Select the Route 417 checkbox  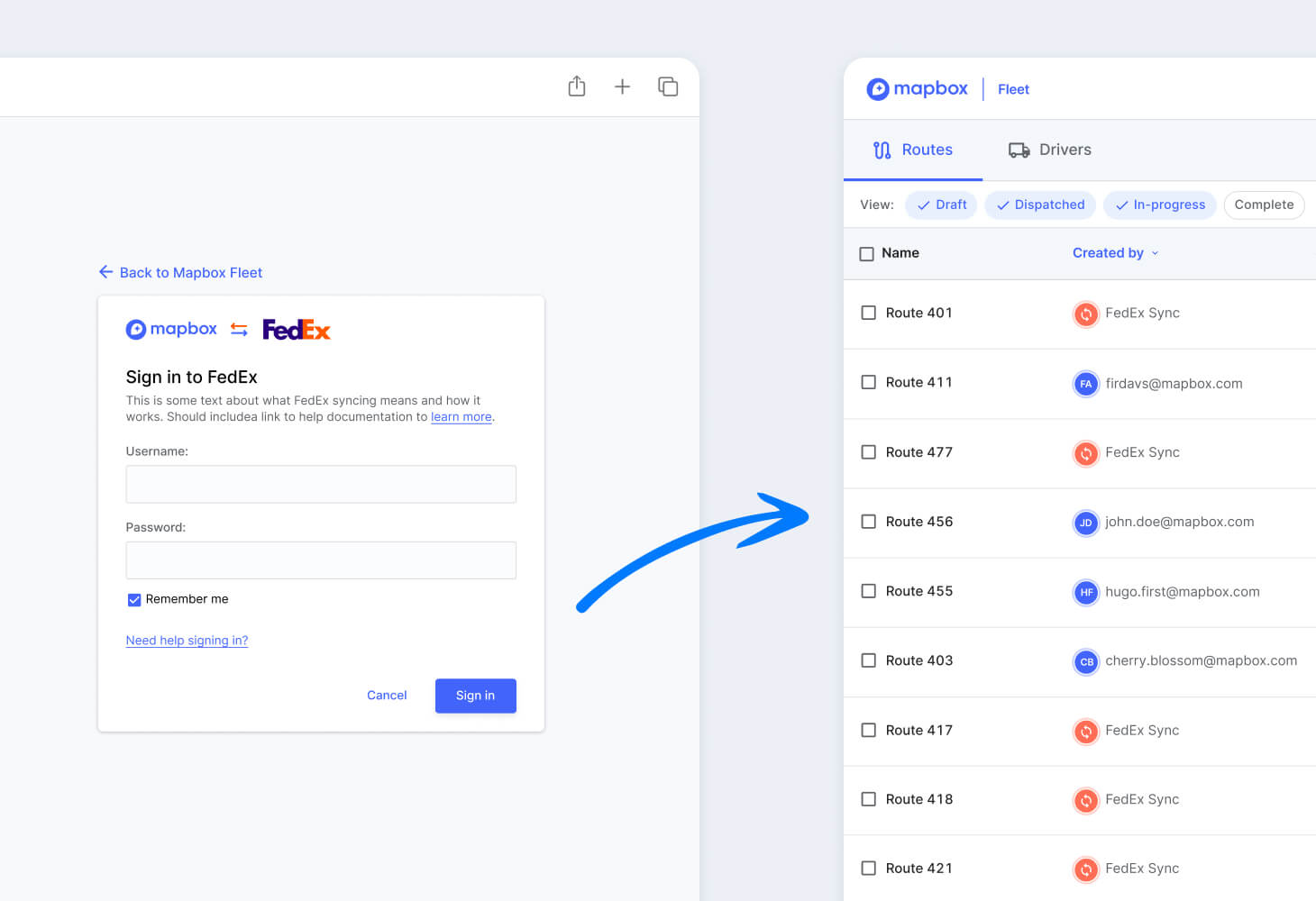click(x=869, y=730)
